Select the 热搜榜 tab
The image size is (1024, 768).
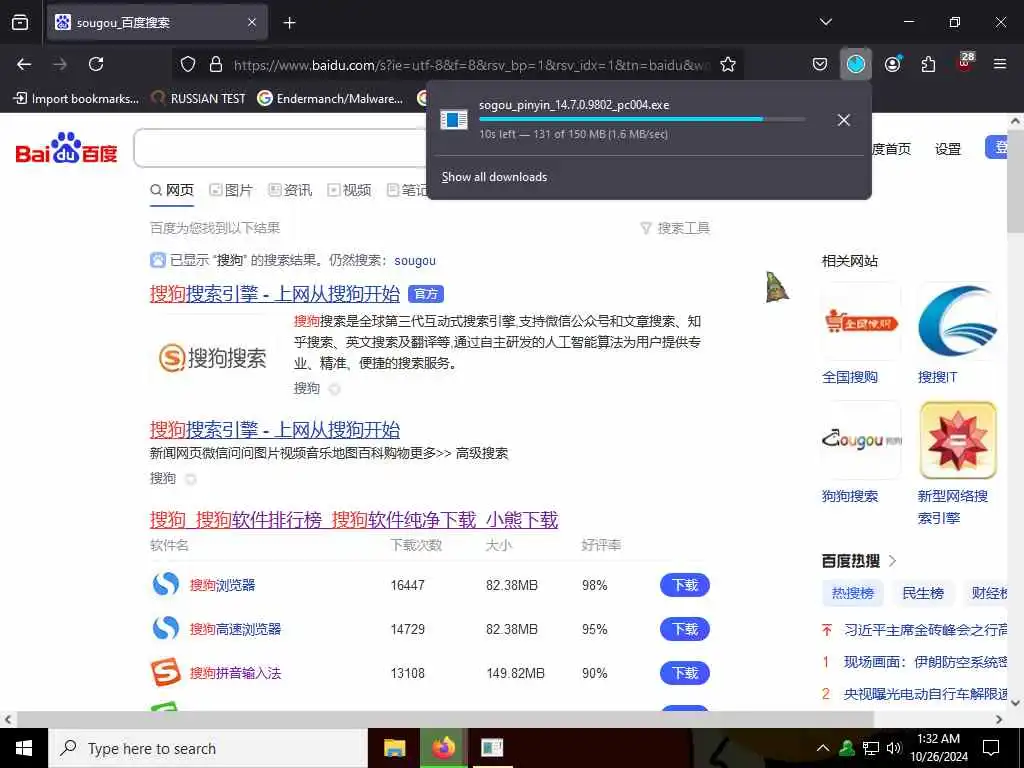pyautogui.click(x=852, y=593)
